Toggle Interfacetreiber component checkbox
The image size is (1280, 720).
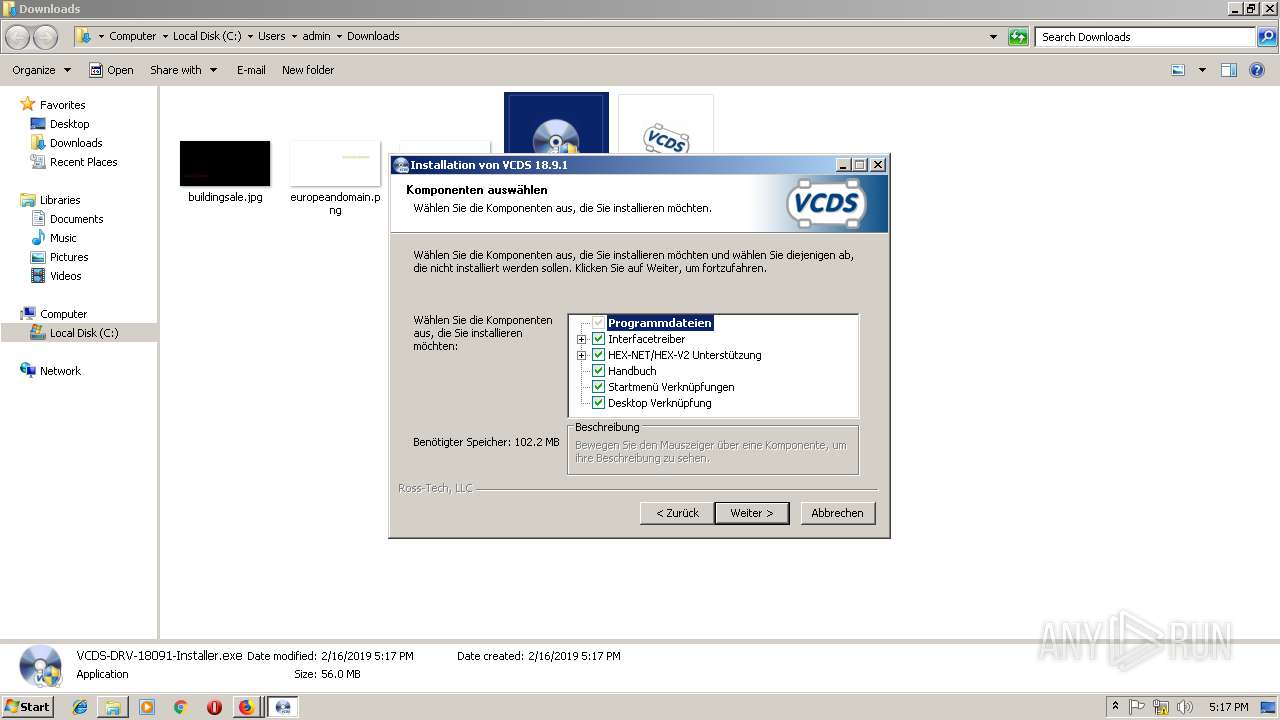pos(599,339)
